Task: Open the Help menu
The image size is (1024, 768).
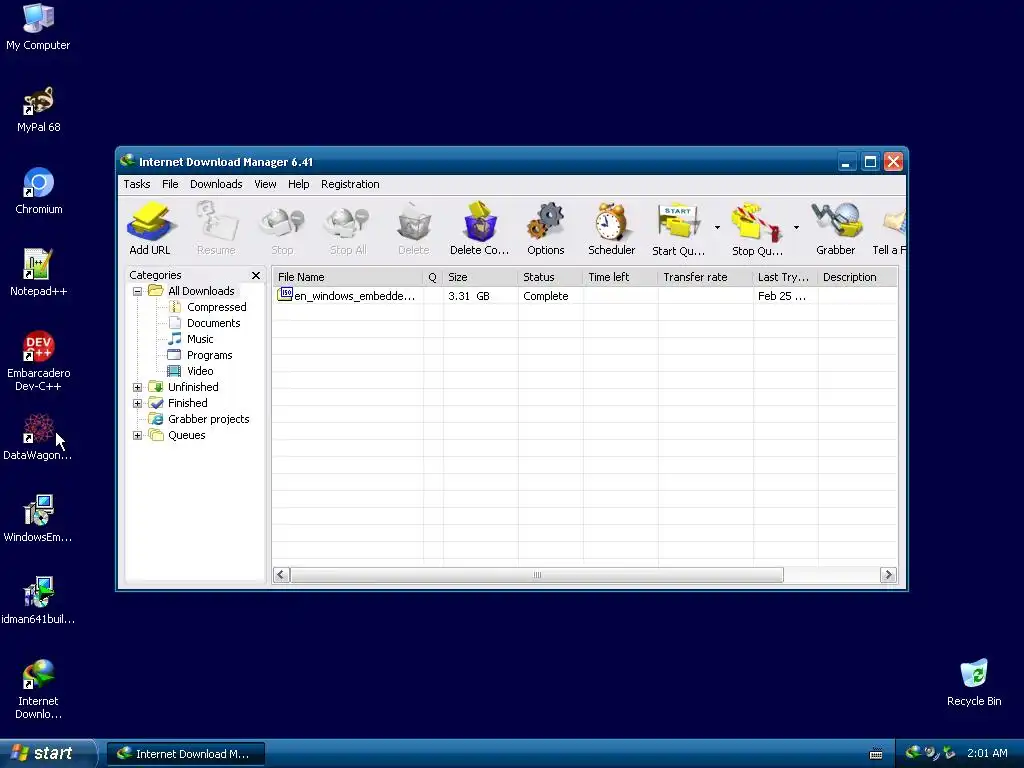Action: [298, 184]
